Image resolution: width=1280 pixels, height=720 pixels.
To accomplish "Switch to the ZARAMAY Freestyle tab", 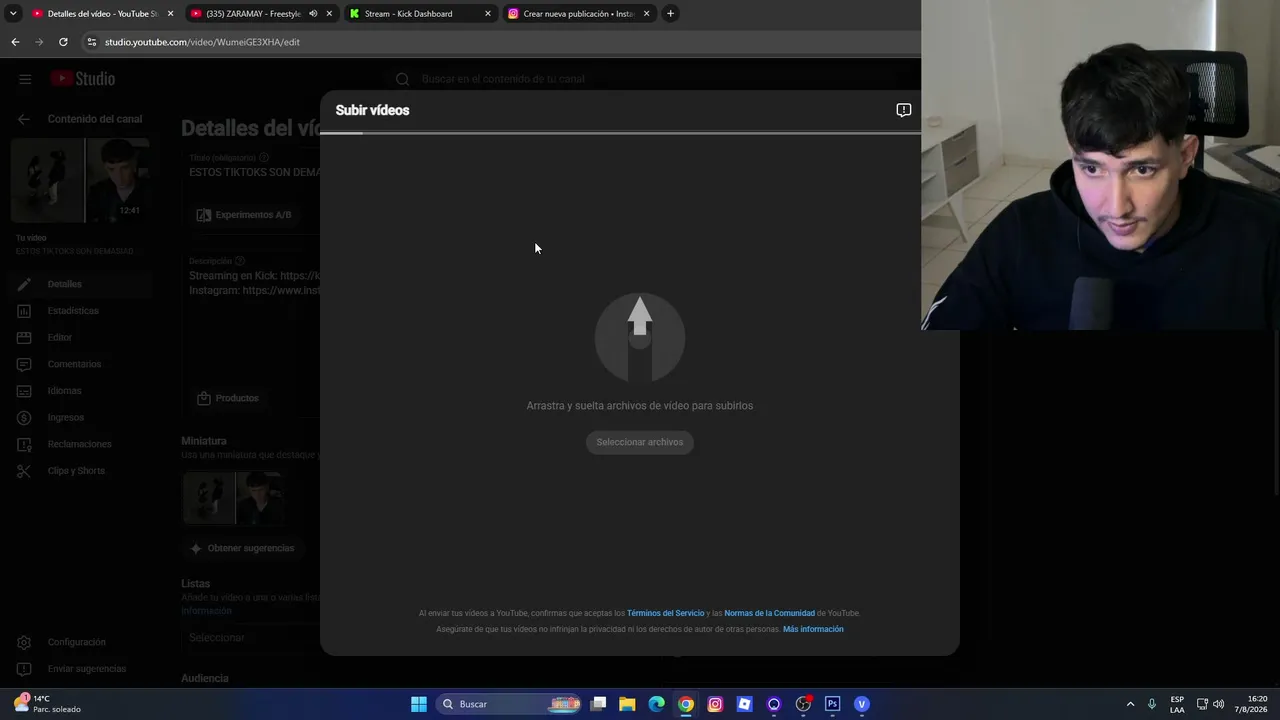I will click(262, 14).
